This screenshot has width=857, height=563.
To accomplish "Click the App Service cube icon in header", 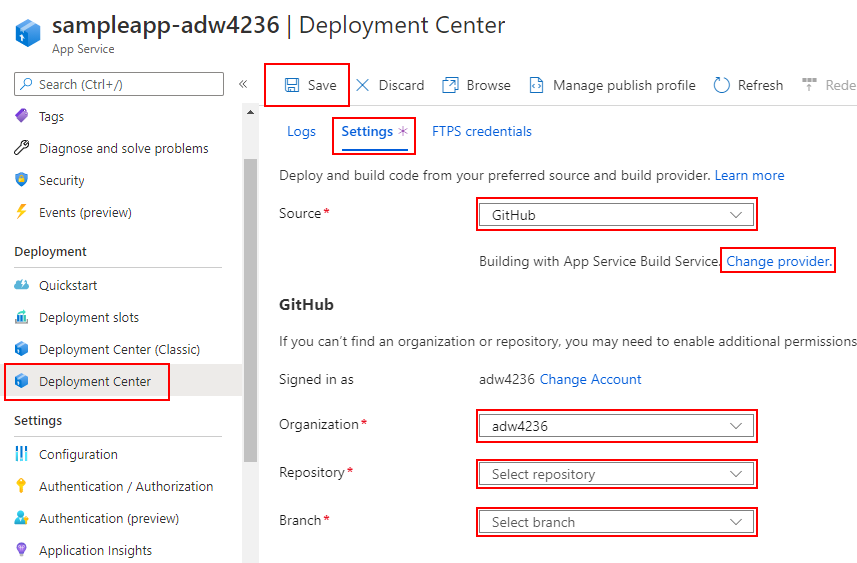I will pyautogui.click(x=27, y=33).
